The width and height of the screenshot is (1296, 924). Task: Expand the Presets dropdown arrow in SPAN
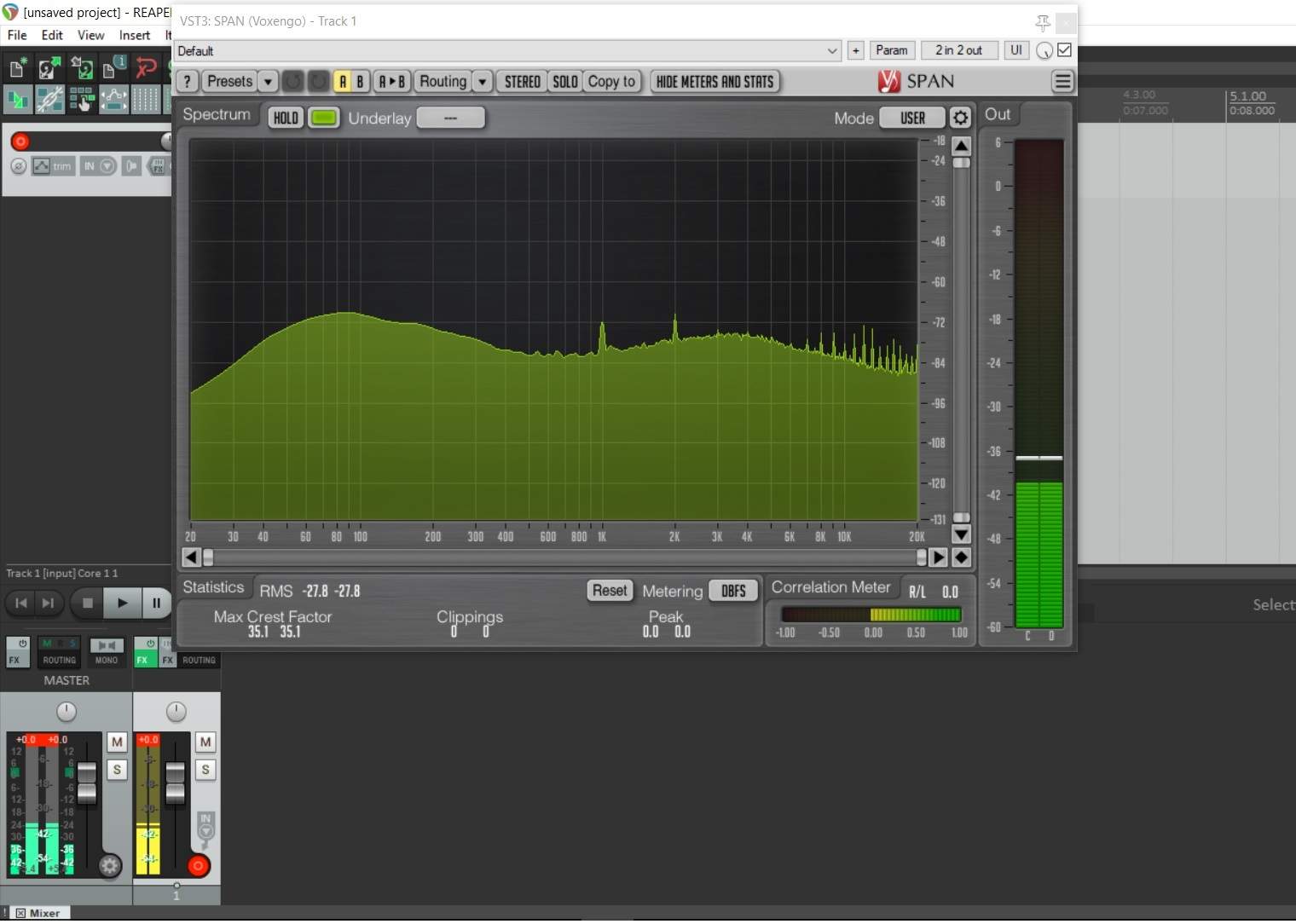click(x=268, y=82)
